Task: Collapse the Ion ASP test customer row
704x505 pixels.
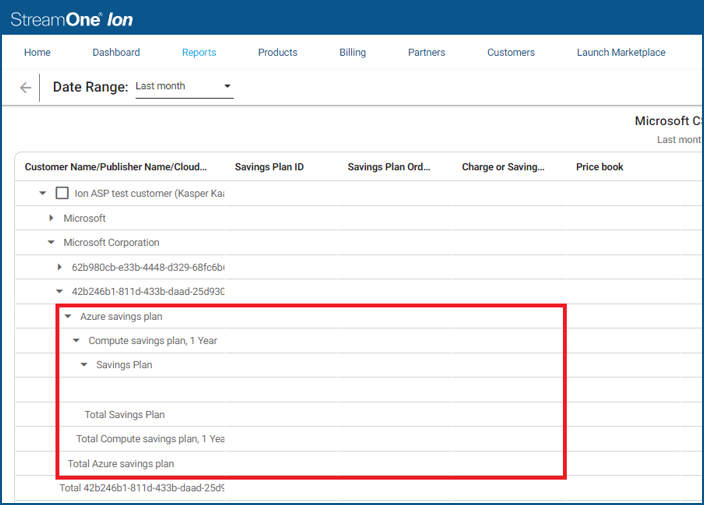Action: (43, 193)
